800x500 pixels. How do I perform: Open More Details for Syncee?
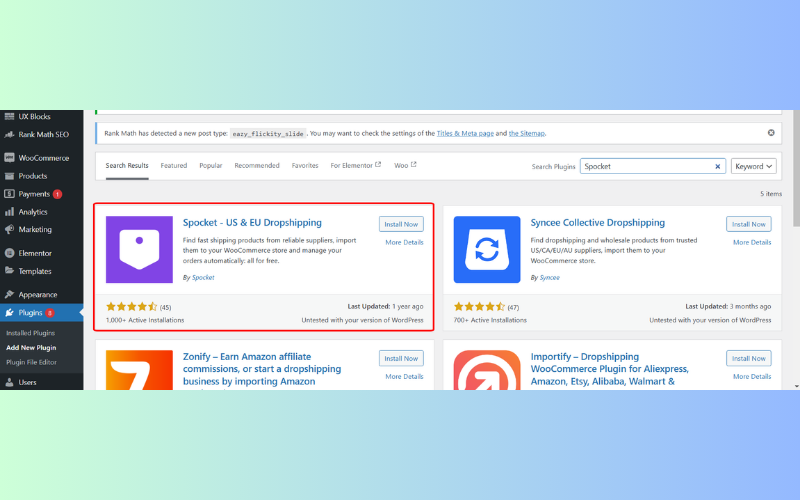tap(752, 242)
